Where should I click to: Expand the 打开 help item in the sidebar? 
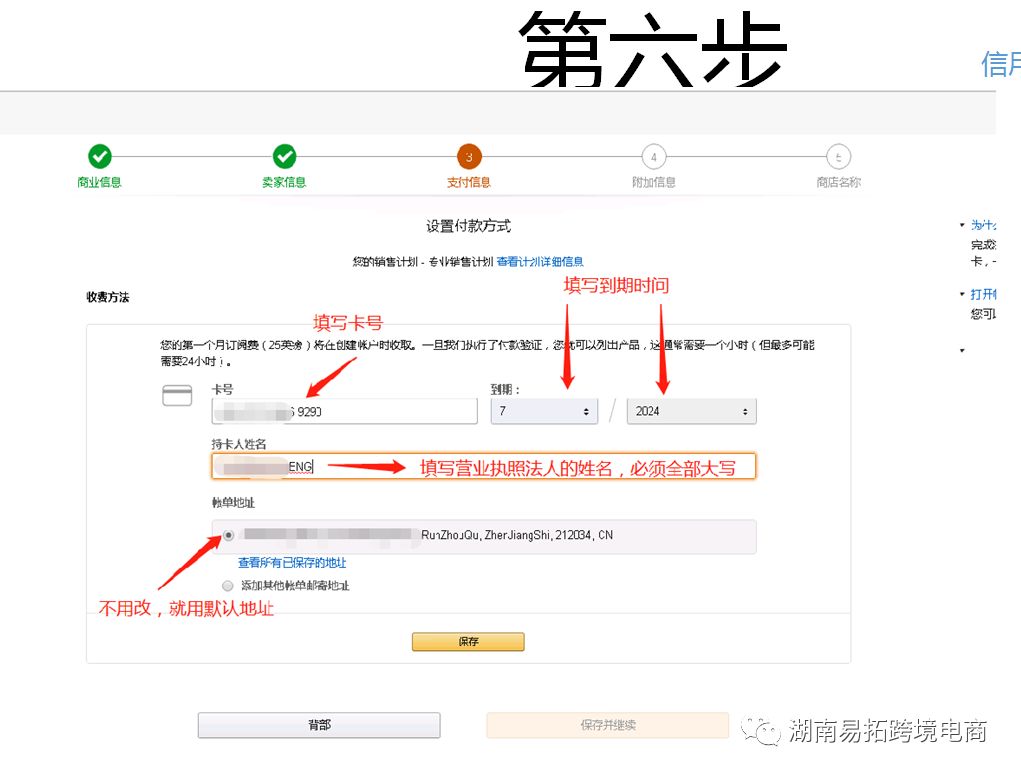tap(983, 294)
